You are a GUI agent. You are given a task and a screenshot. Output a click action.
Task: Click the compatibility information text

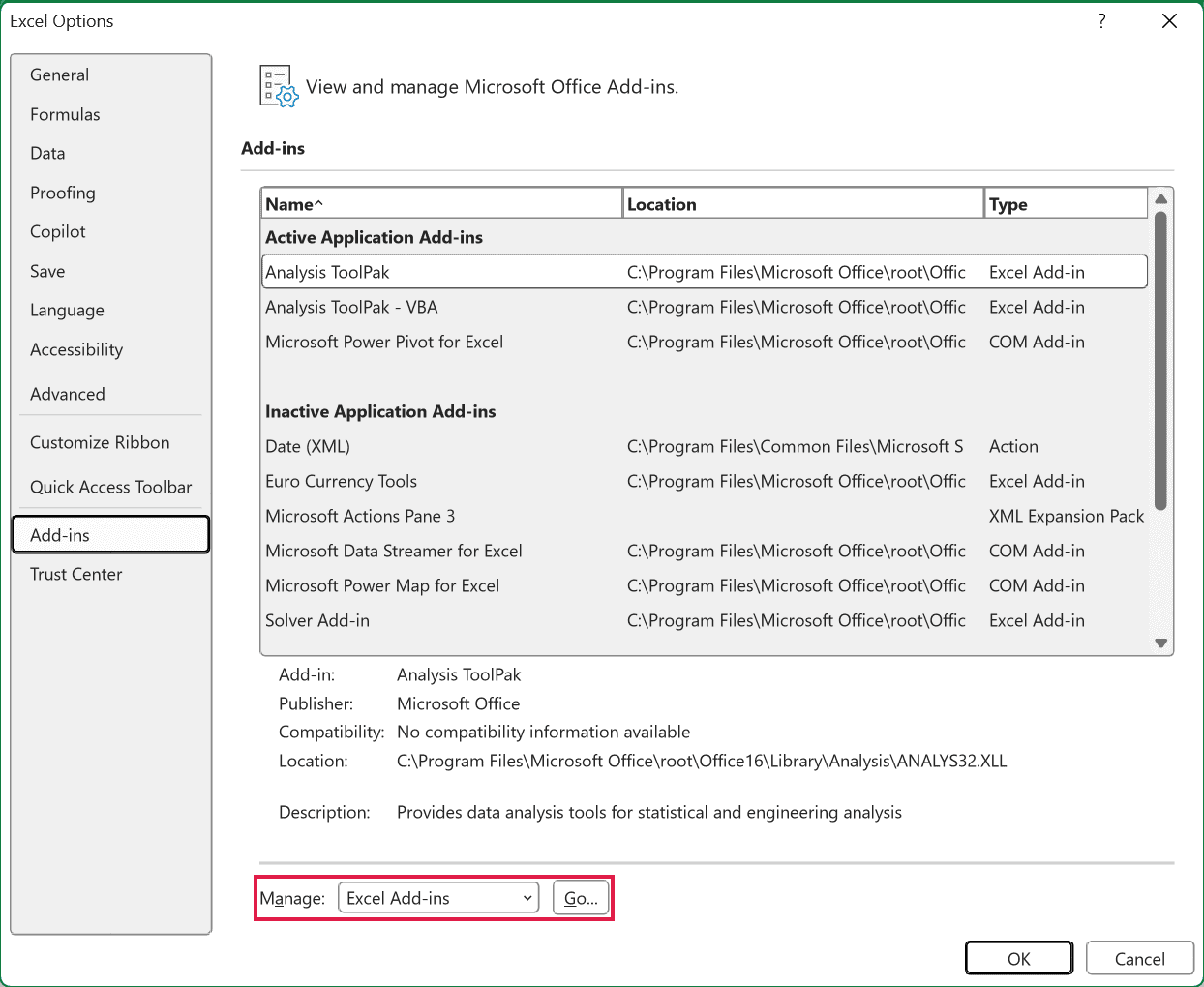point(544,732)
